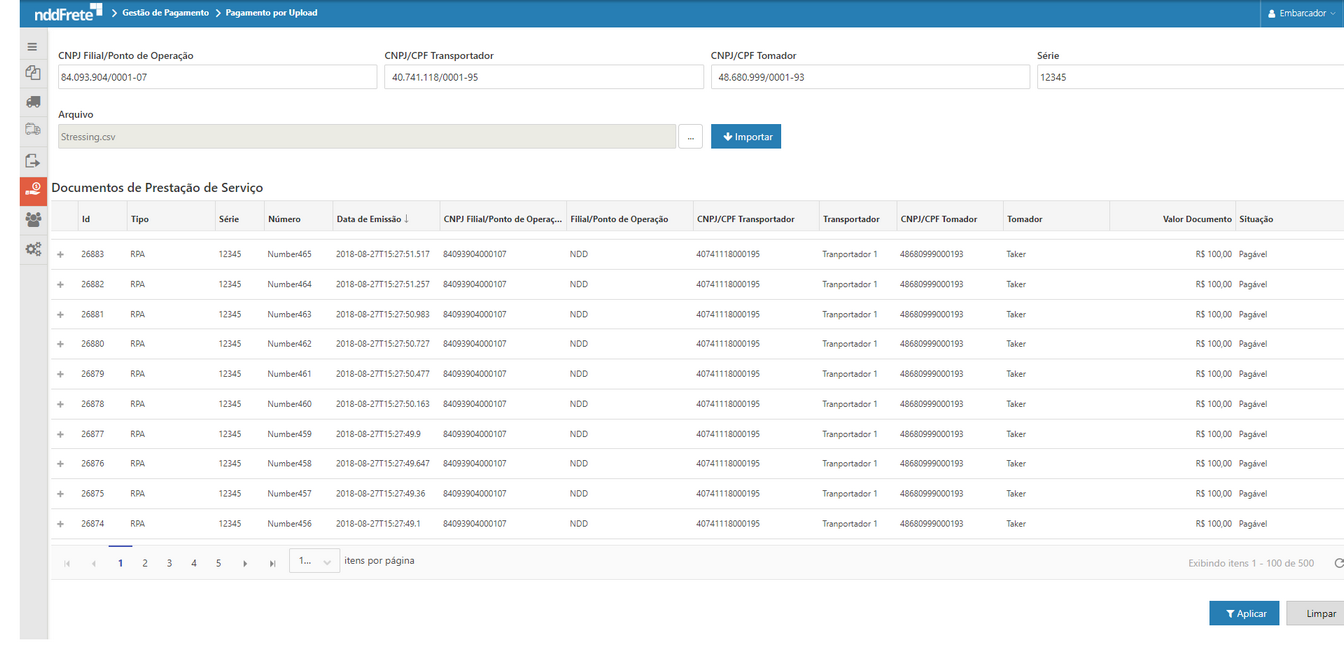Expand row with Id 26879
The width and height of the screenshot is (1344, 664).
[x=60, y=374]
